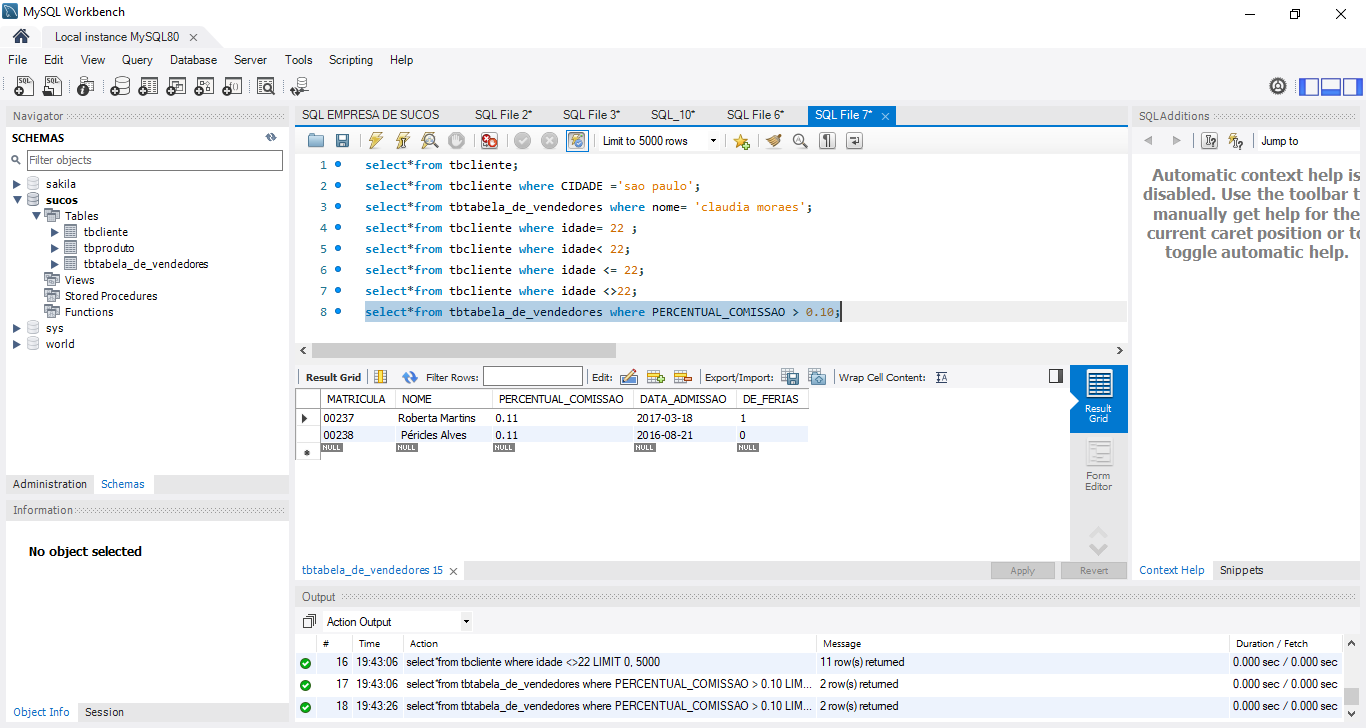Toggle the left sidebar panel visibility
The height and width of the screenshot is (728, 1366).
click(x=1309, y=87)
